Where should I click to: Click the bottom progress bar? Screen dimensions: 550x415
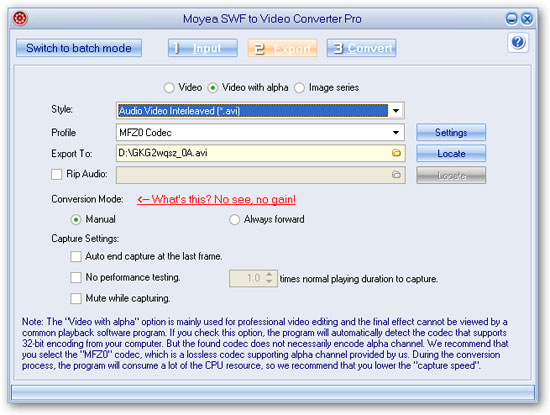(x=273, y=393)
